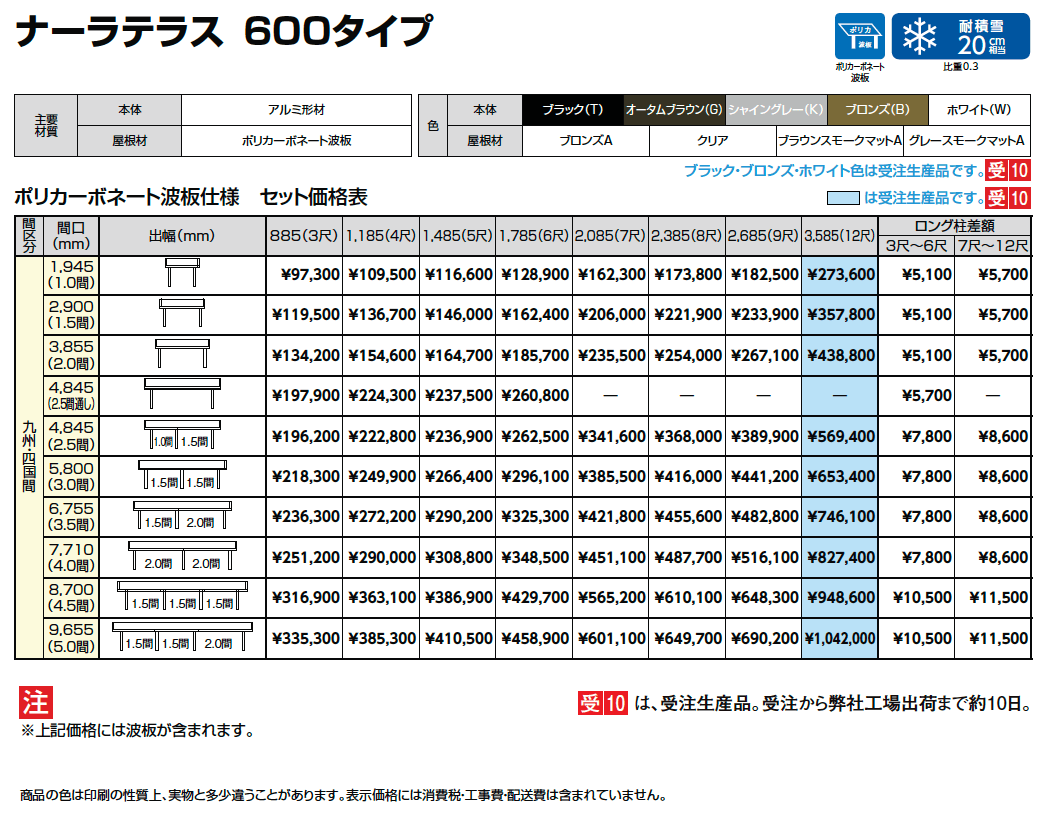
Task: Click the ポリカーボネート波板 roof icon
Action: [x=862, y=33]
